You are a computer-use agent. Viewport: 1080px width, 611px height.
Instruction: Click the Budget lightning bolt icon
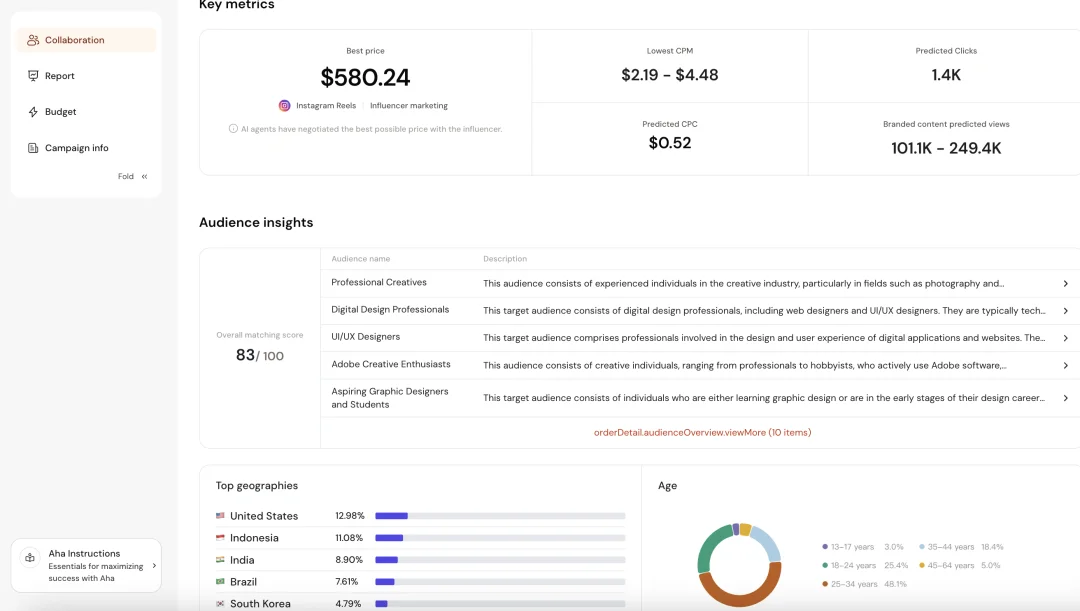click(x=33, y=112)
